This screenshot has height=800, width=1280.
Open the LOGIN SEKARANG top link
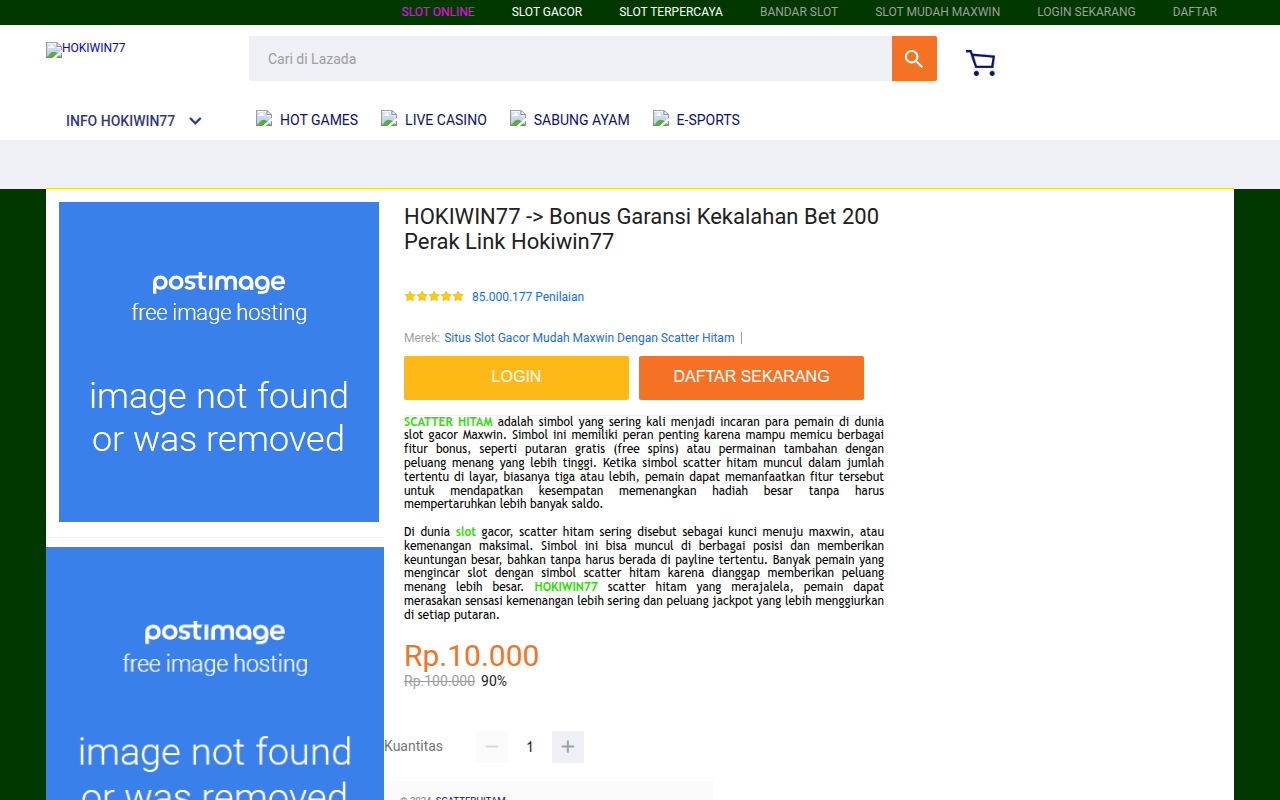[1086, 12]
